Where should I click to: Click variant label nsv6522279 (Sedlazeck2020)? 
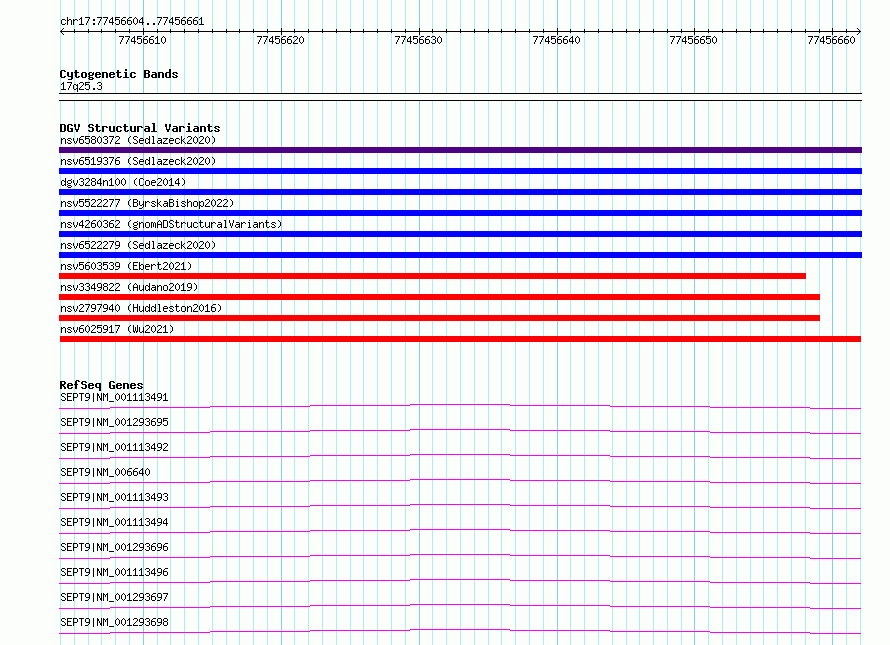(138, 245)
